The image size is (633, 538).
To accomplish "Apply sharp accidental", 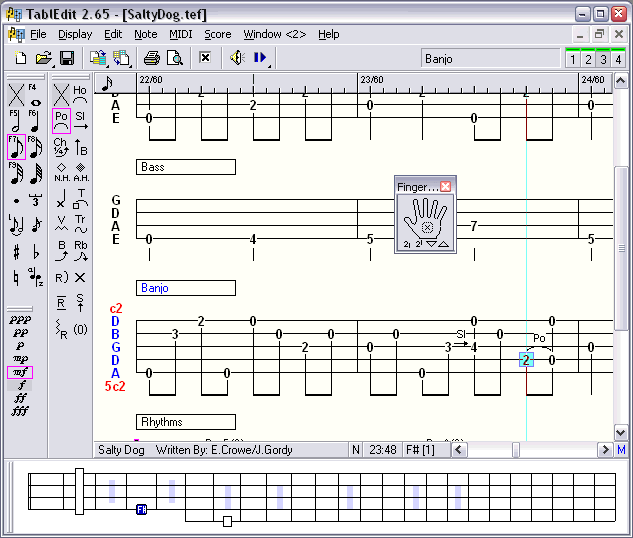I will coord(17,252).
